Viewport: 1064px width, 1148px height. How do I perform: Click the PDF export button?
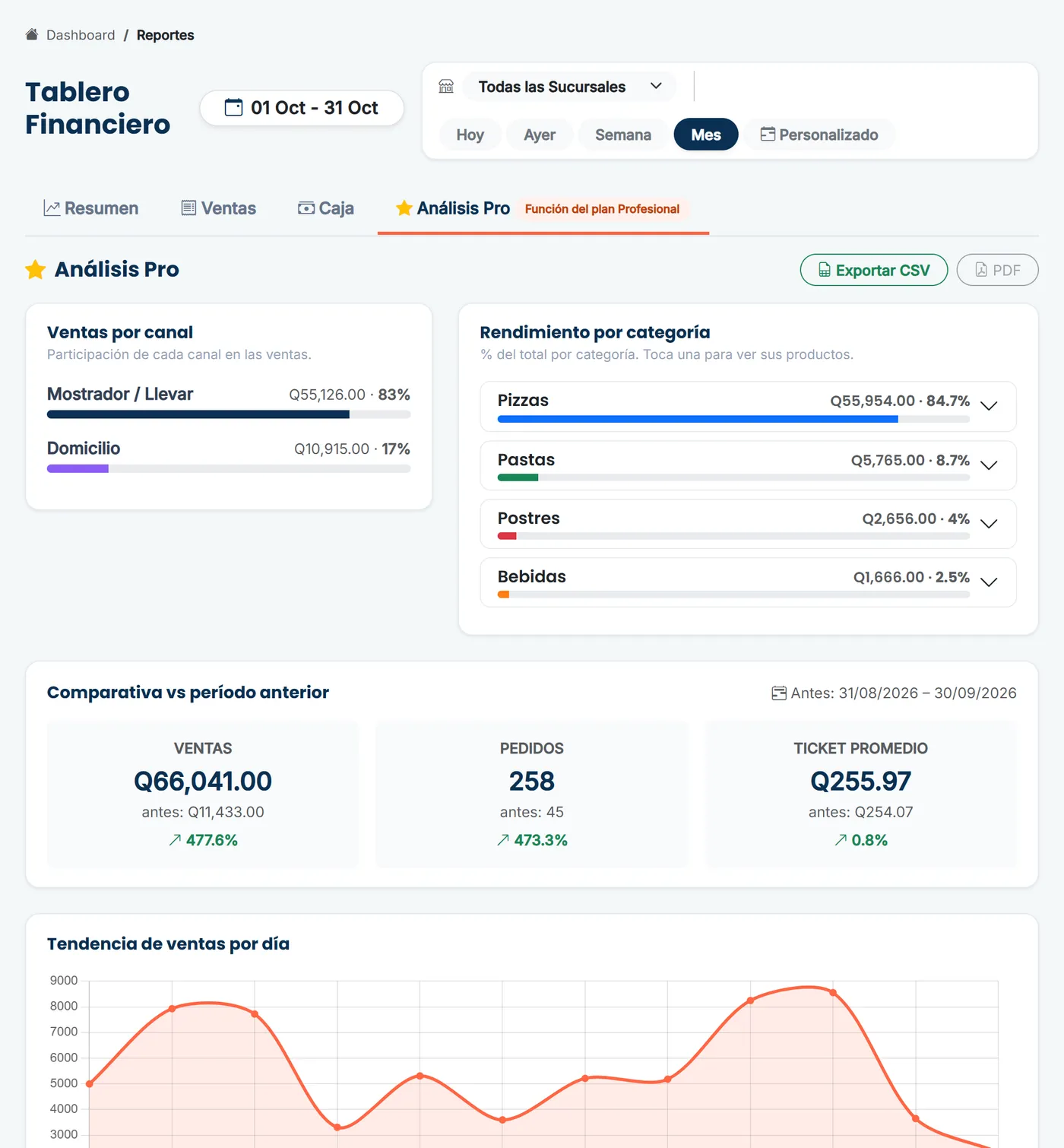click(x=997, y=270)
